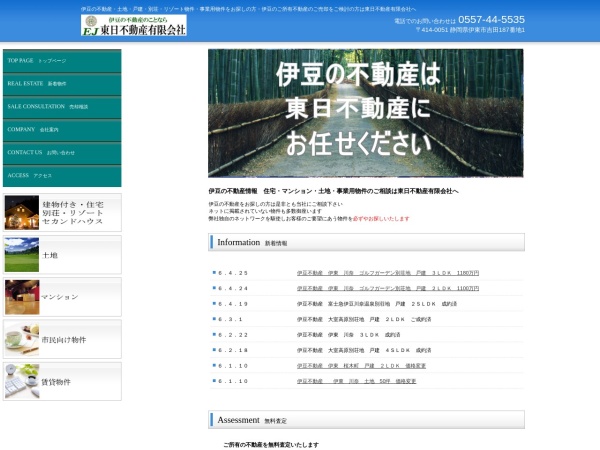Click the phone number 0557-44-5535
This screenshot has width=600, height=450.
pyautogui.click(x=491, y=20)
